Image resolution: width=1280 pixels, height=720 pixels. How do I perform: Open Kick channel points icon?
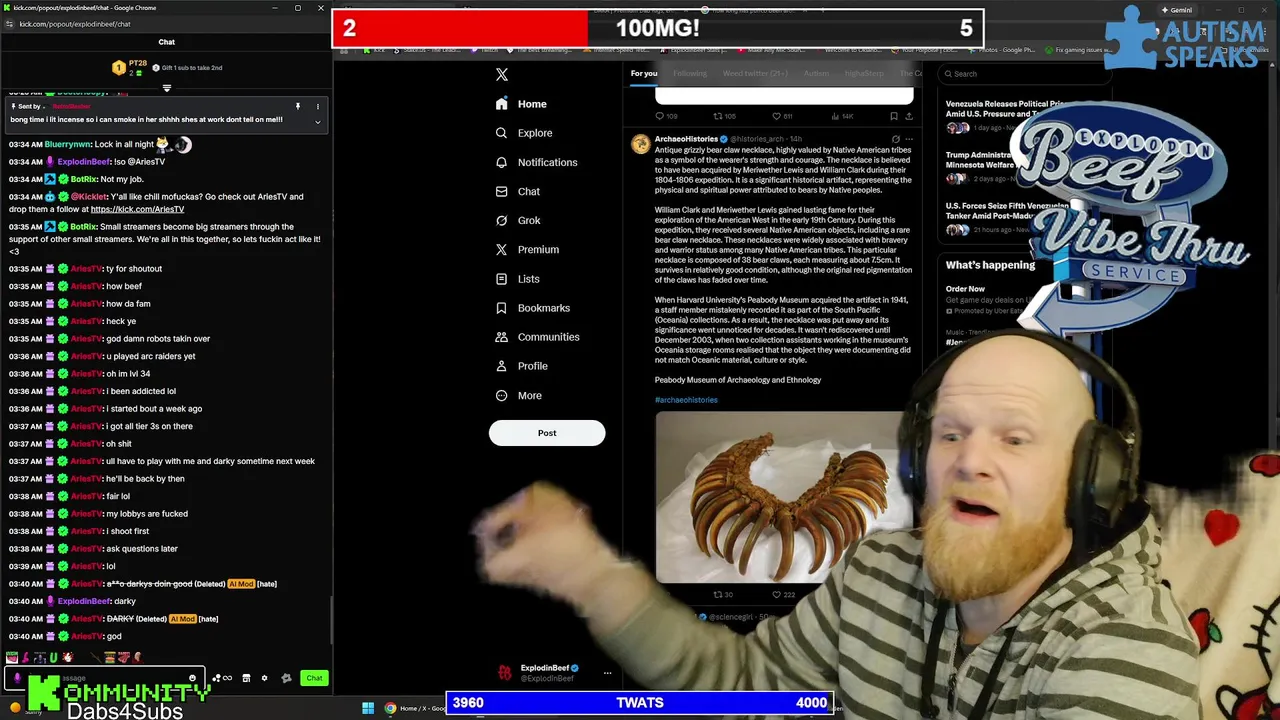click(x=222, y=678)
